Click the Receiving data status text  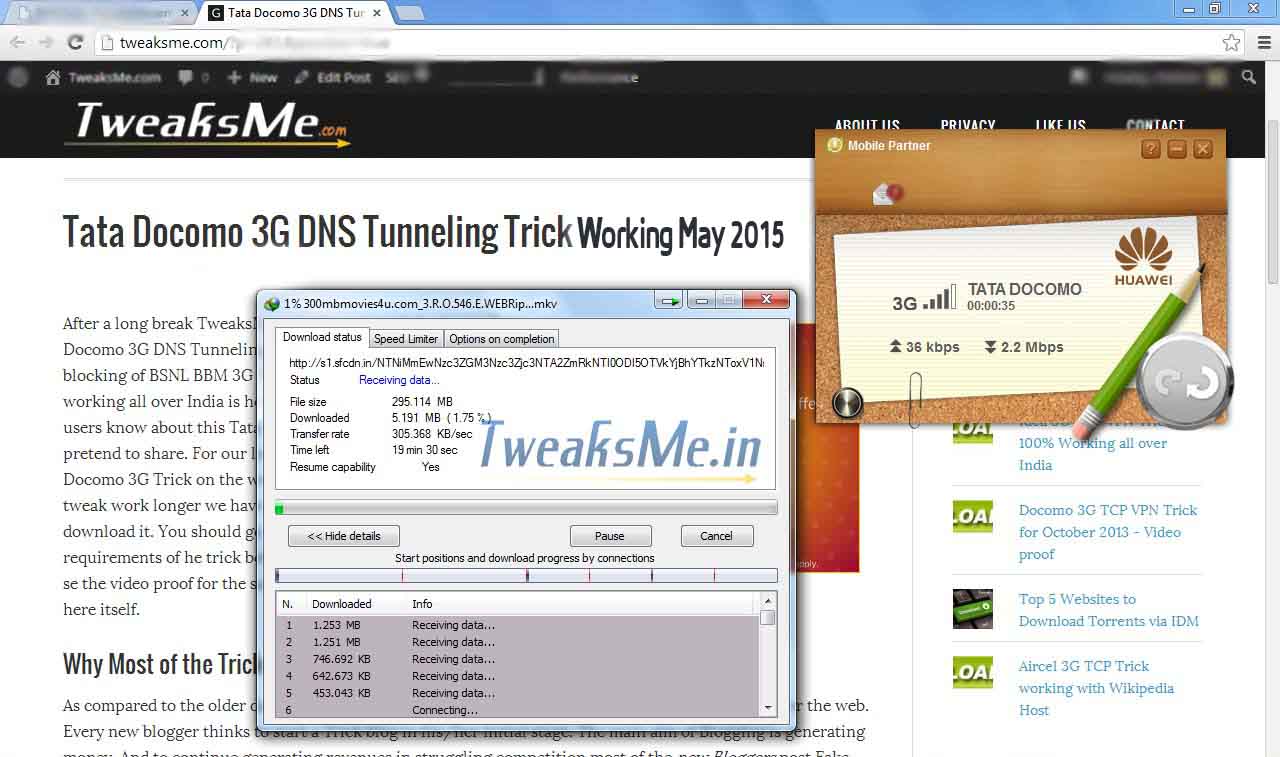pyautogui.click(x=399, y=380)
